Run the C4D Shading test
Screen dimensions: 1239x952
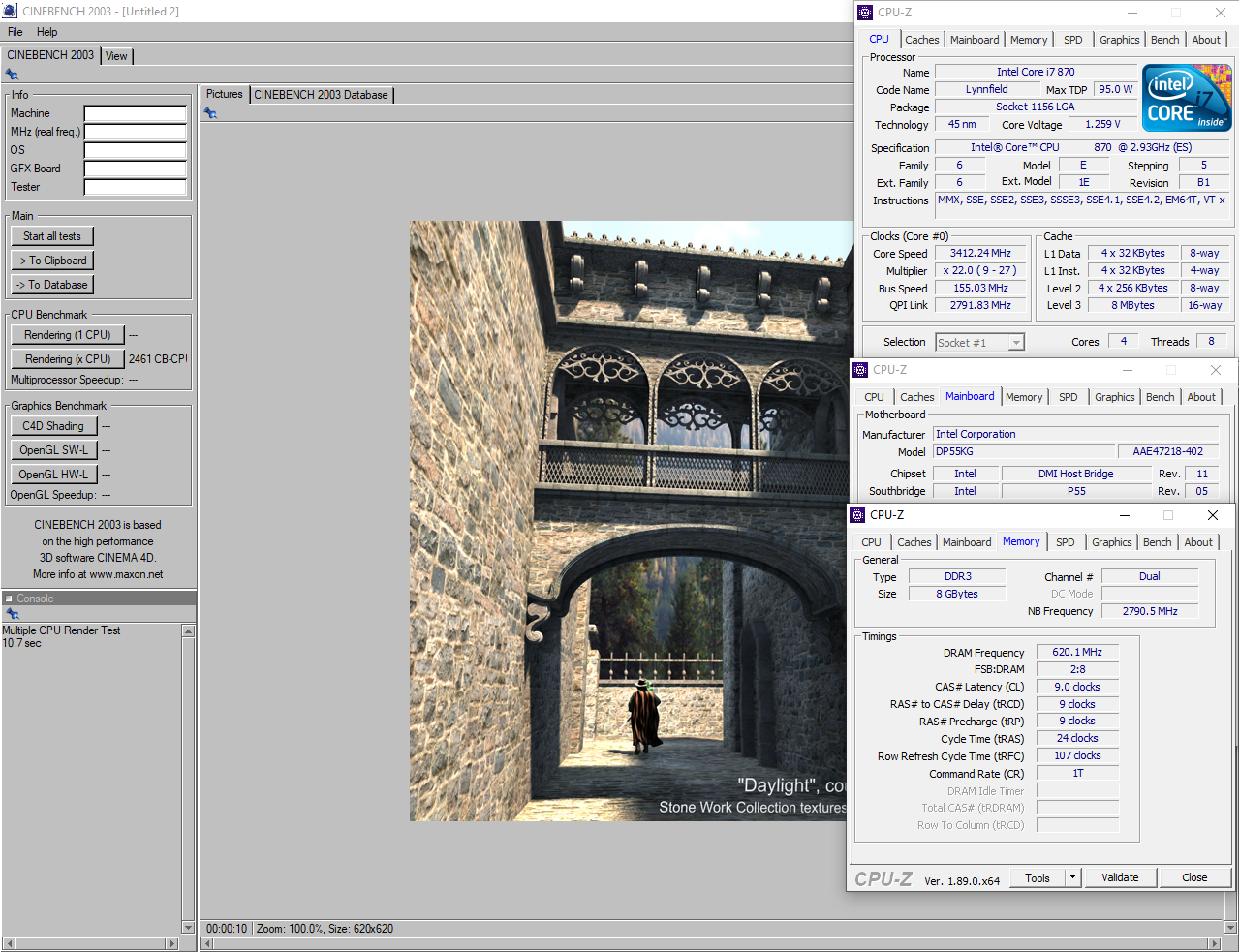(x=53, y=426)
